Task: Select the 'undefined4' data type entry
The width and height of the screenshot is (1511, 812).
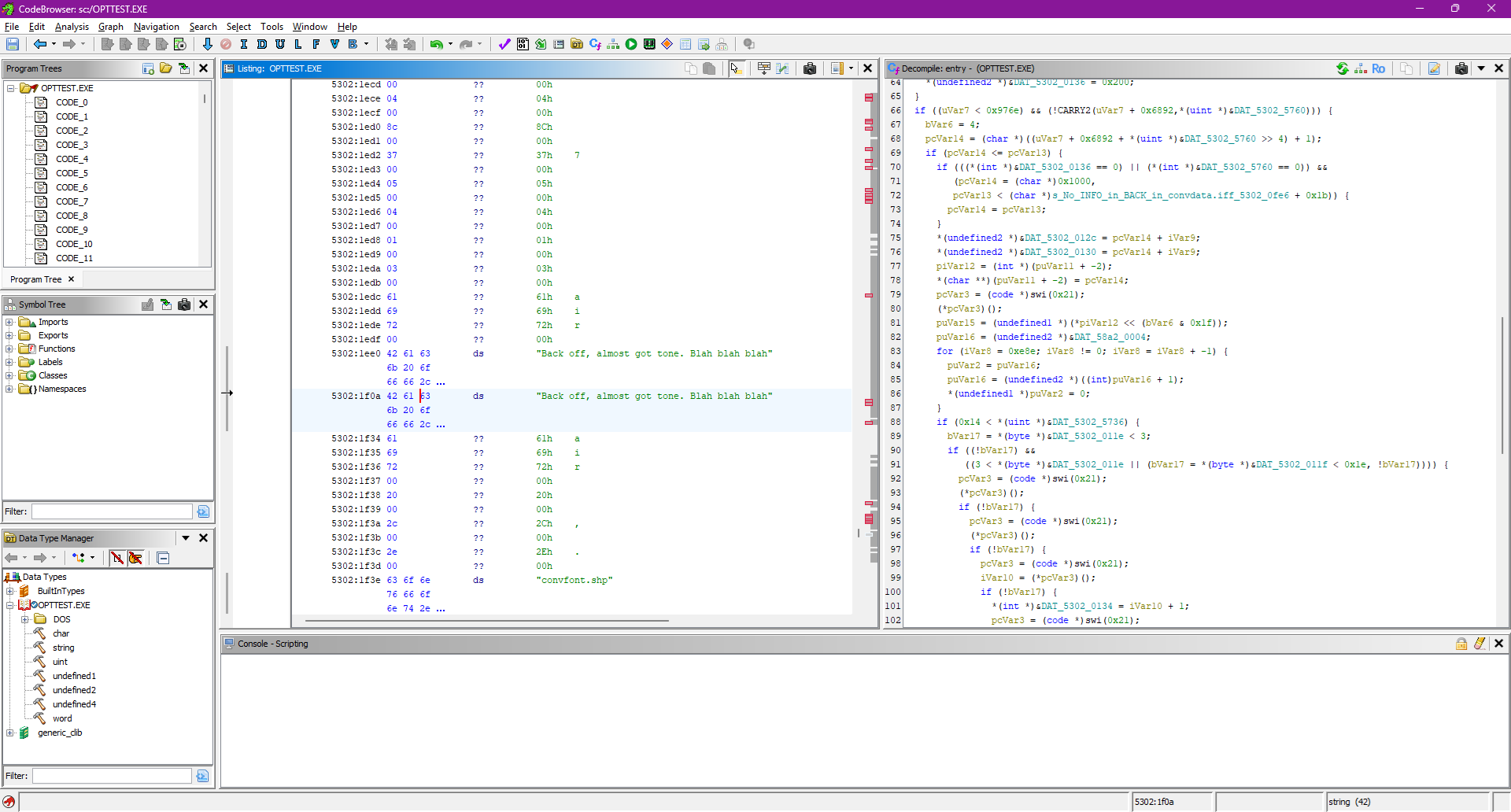Action: (x=74, y=704)
